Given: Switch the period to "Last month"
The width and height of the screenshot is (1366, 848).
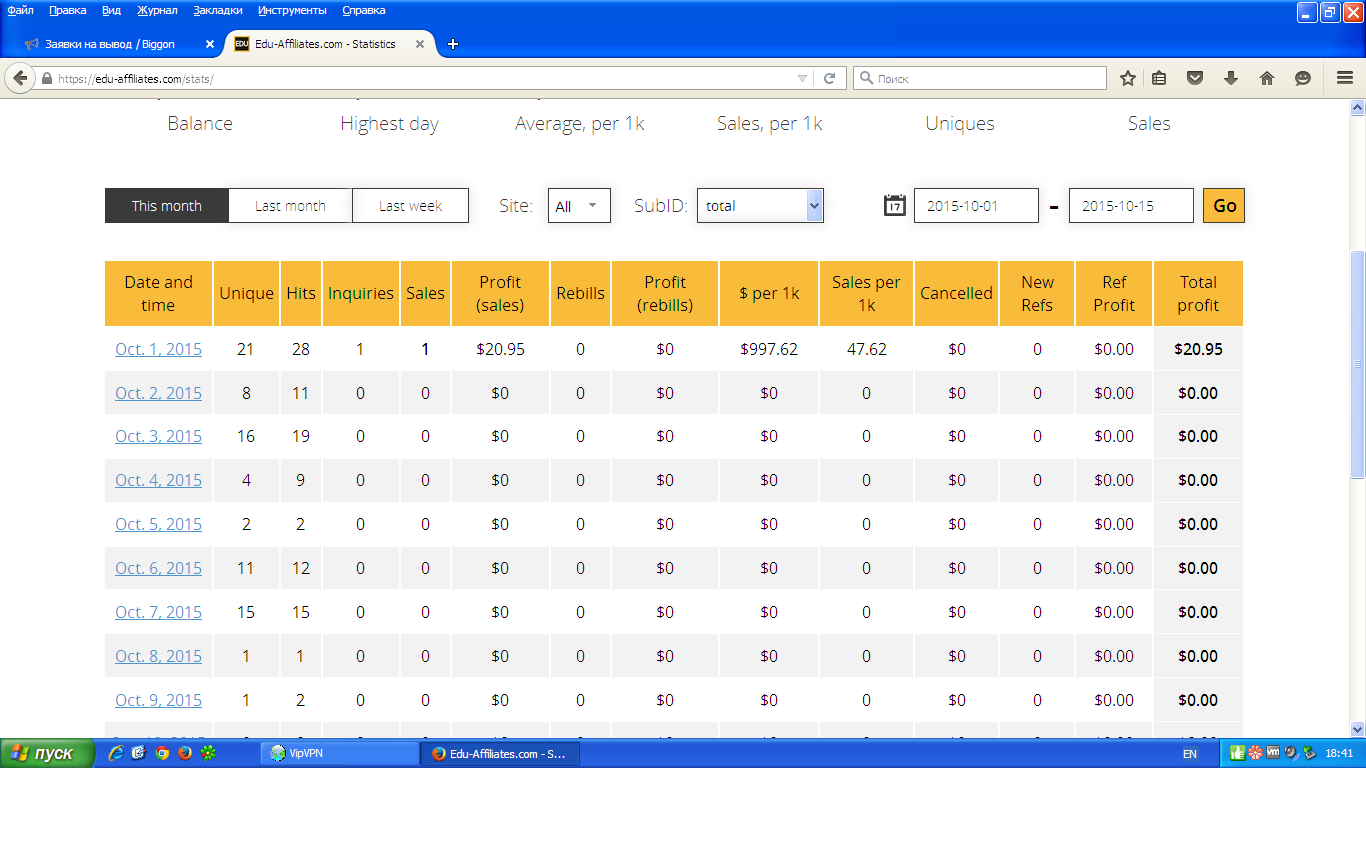Looking at the screenshot, I should pos(290,206).
